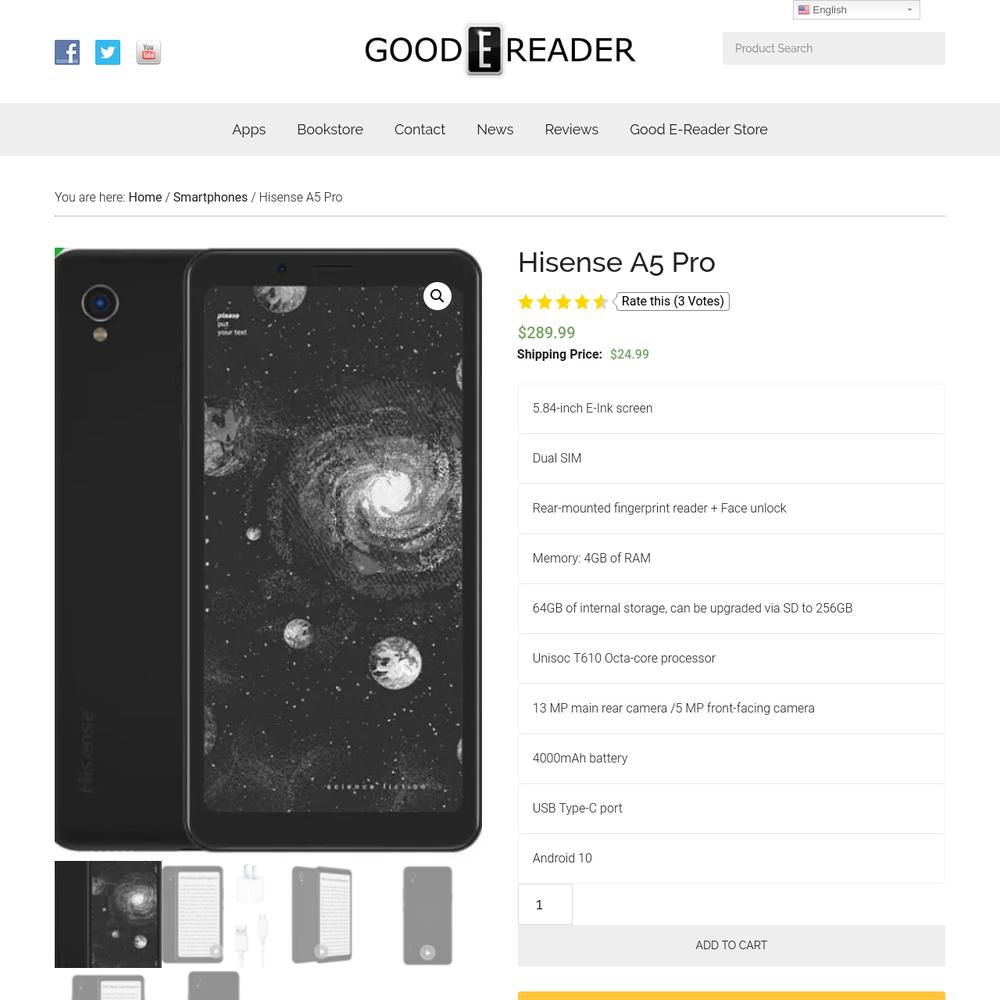Open the English language dropdown
The width and height of the screenshot is (1000, 1000).
click(856, 10)
